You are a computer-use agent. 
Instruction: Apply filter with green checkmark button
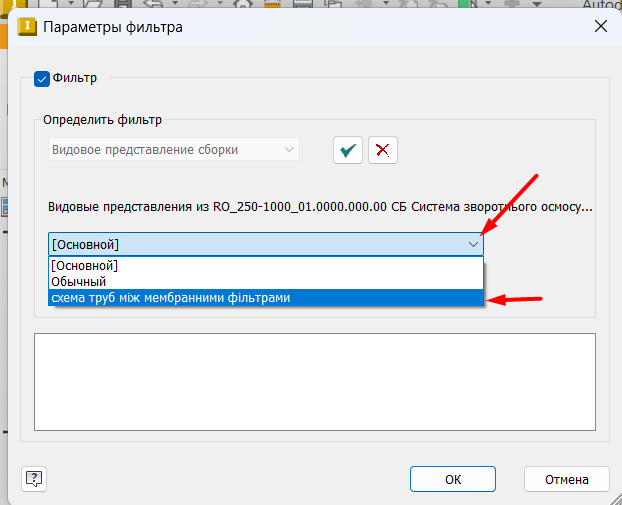(348, 150)
